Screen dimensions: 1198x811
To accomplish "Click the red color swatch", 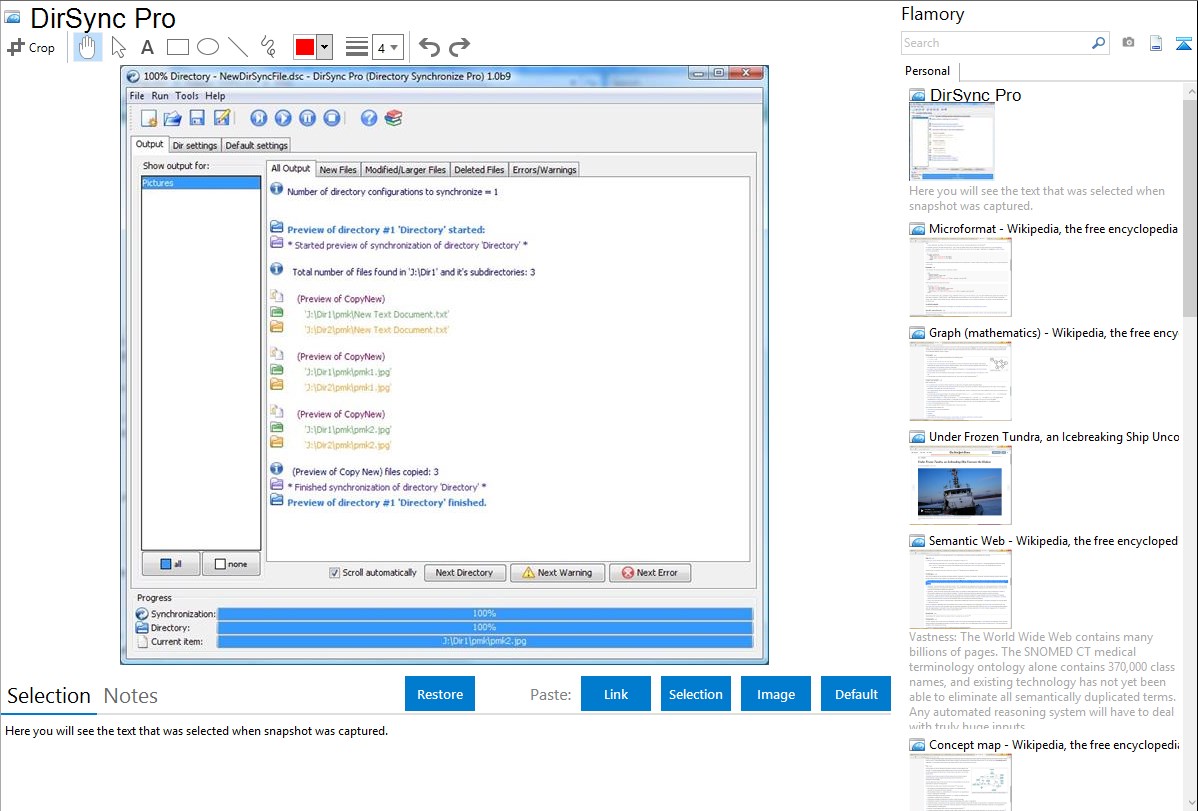I will [x=305, y=47].
